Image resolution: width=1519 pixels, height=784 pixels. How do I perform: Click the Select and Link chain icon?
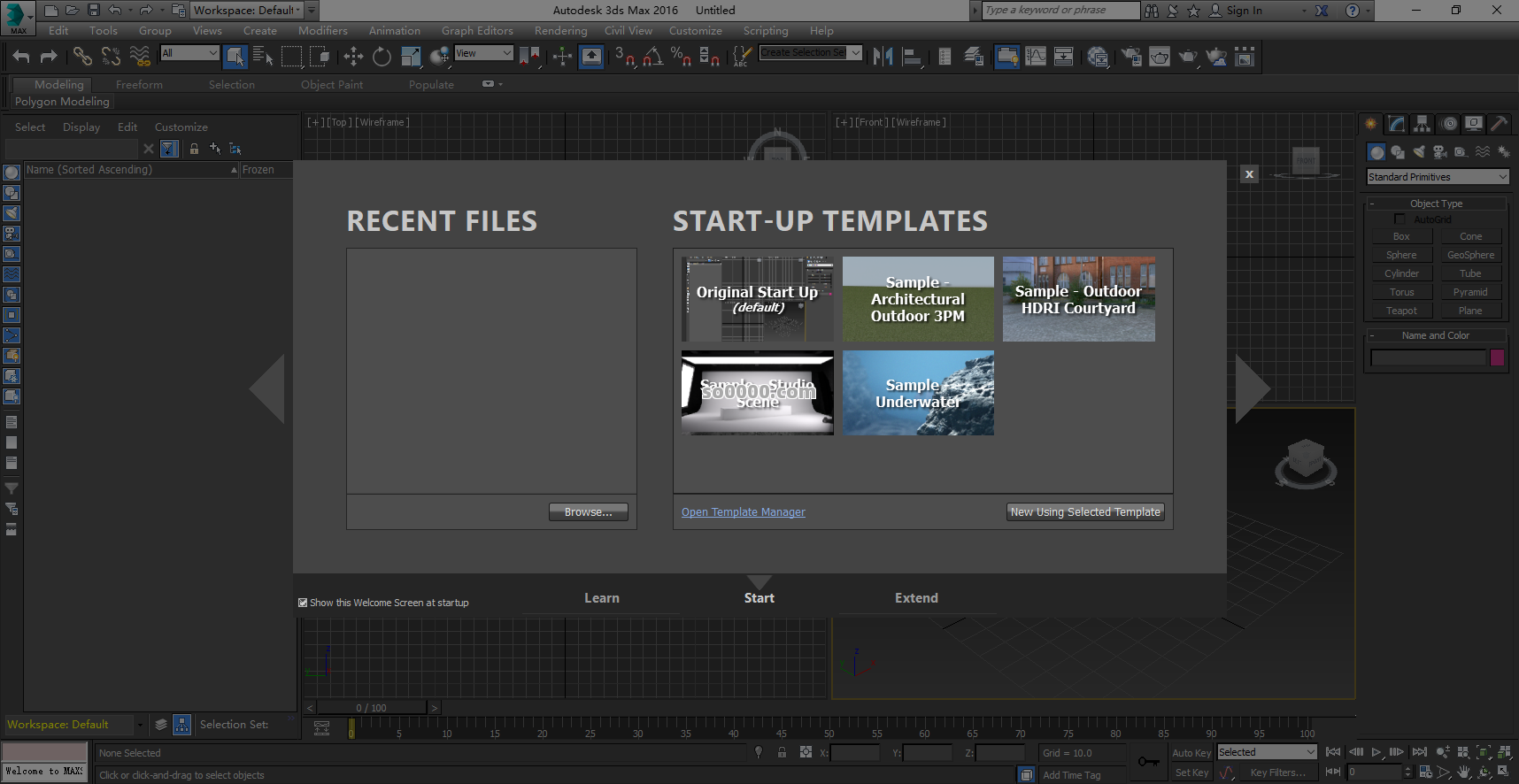tap(82, 57)
